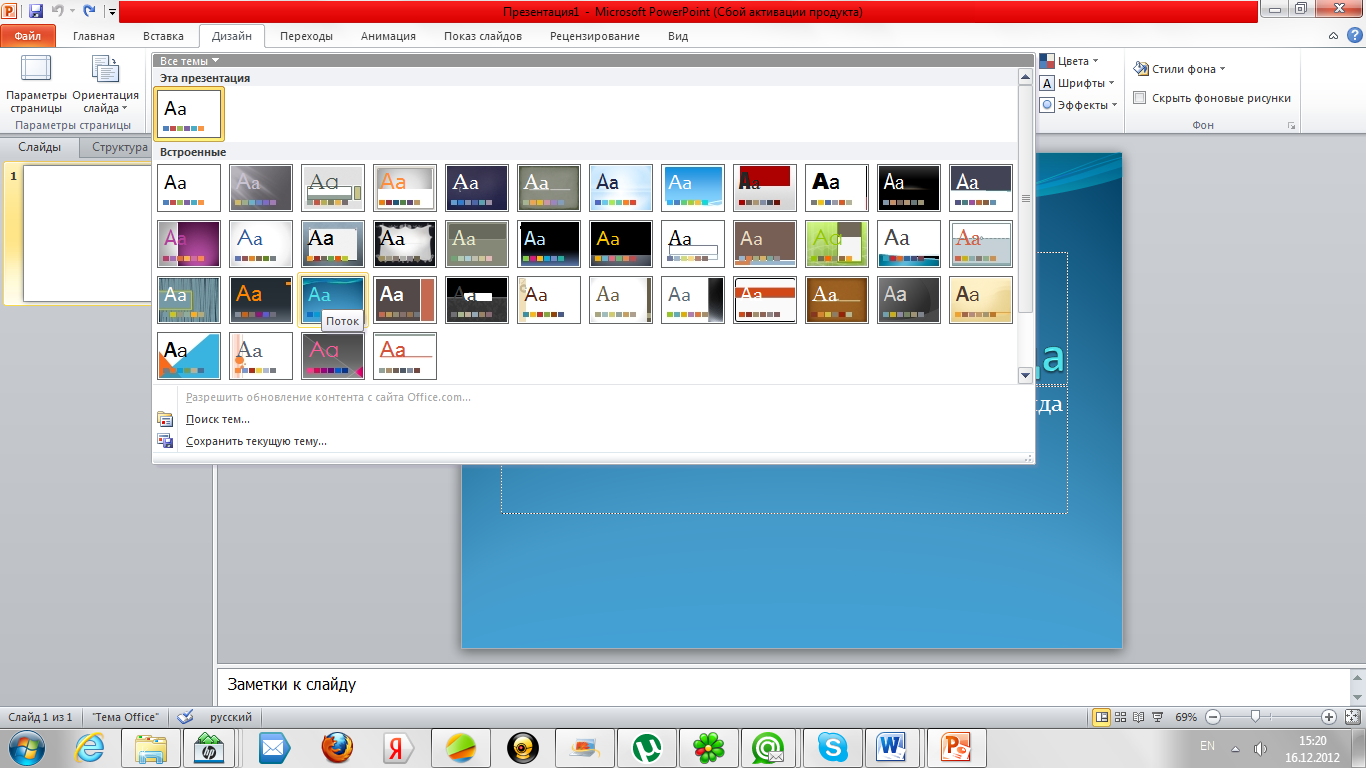Image resolution: width=1366 pixels, height=768 pixels.
Task: Switch to the Главная tab
Action: coord(94,36)
